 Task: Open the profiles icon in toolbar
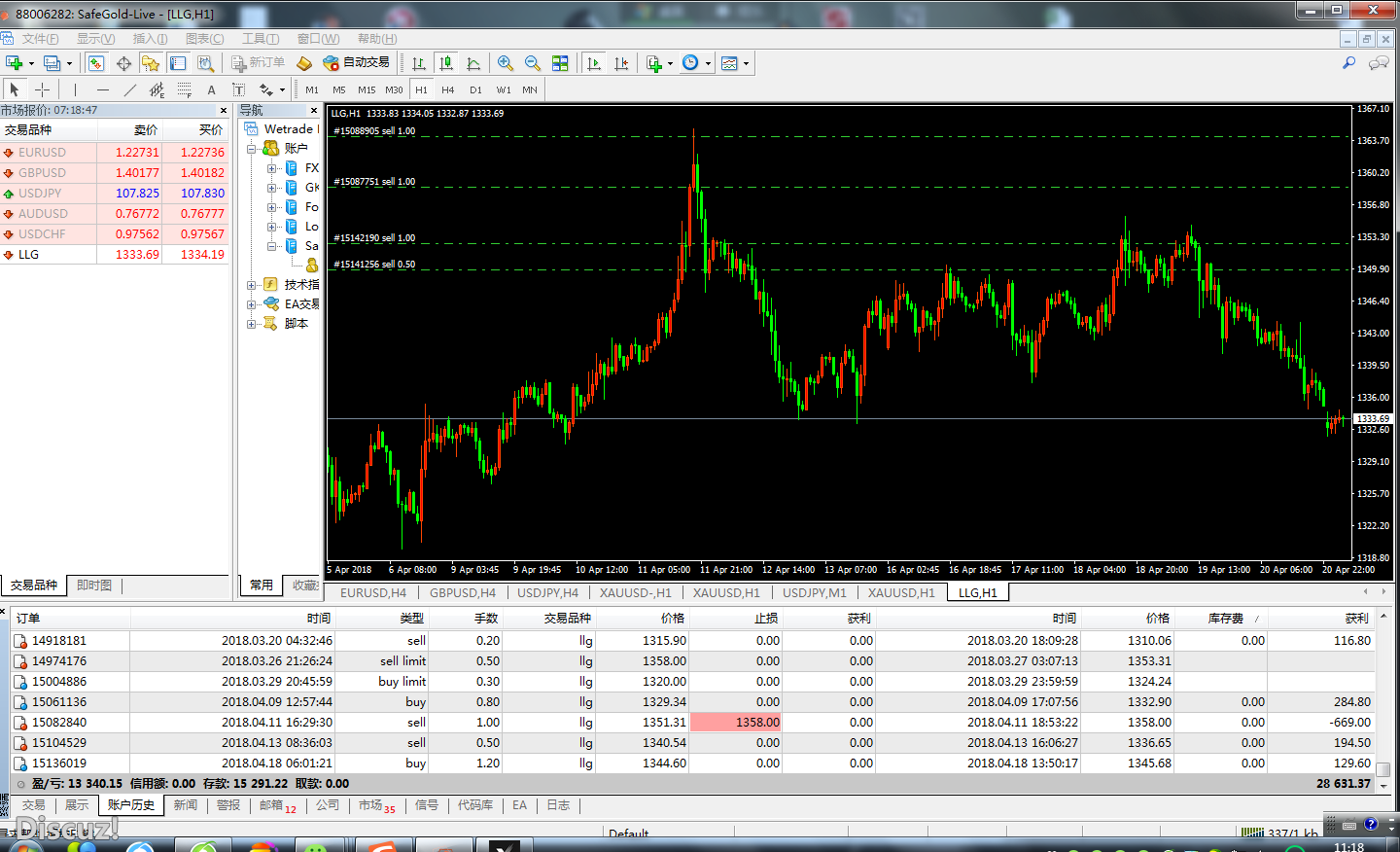tap(52, 63)
